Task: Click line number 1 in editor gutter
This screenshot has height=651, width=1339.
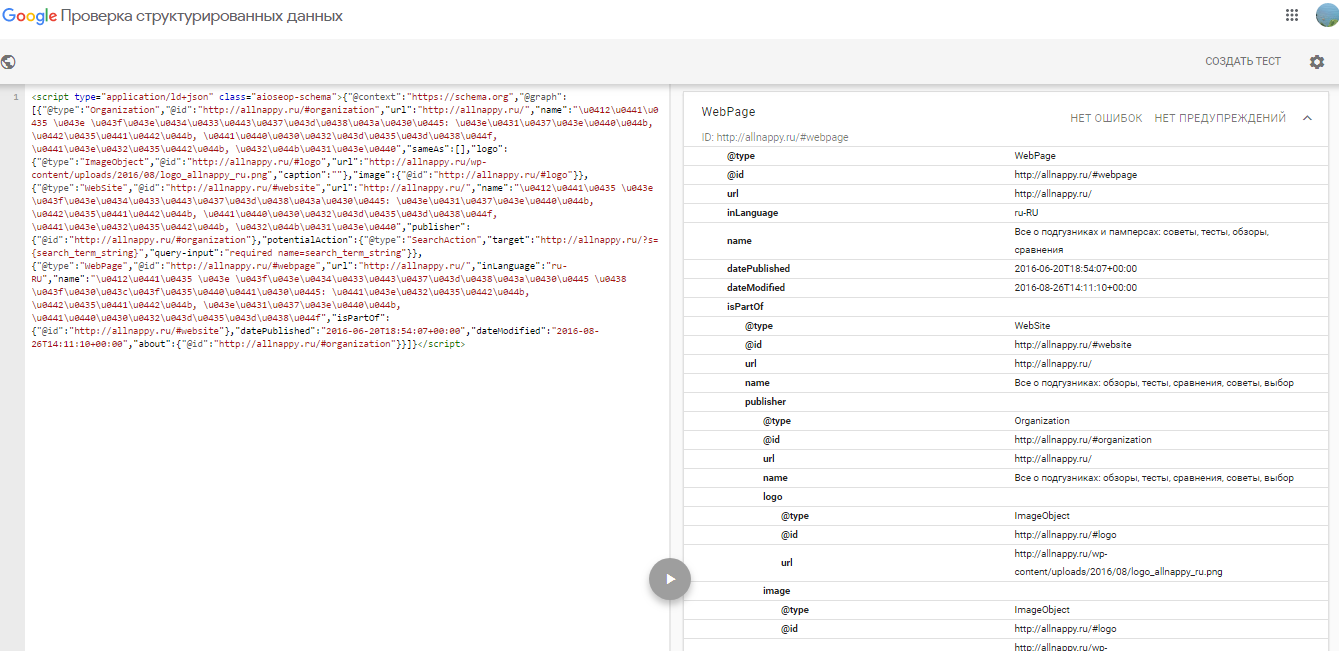Action: coord(14,96)
